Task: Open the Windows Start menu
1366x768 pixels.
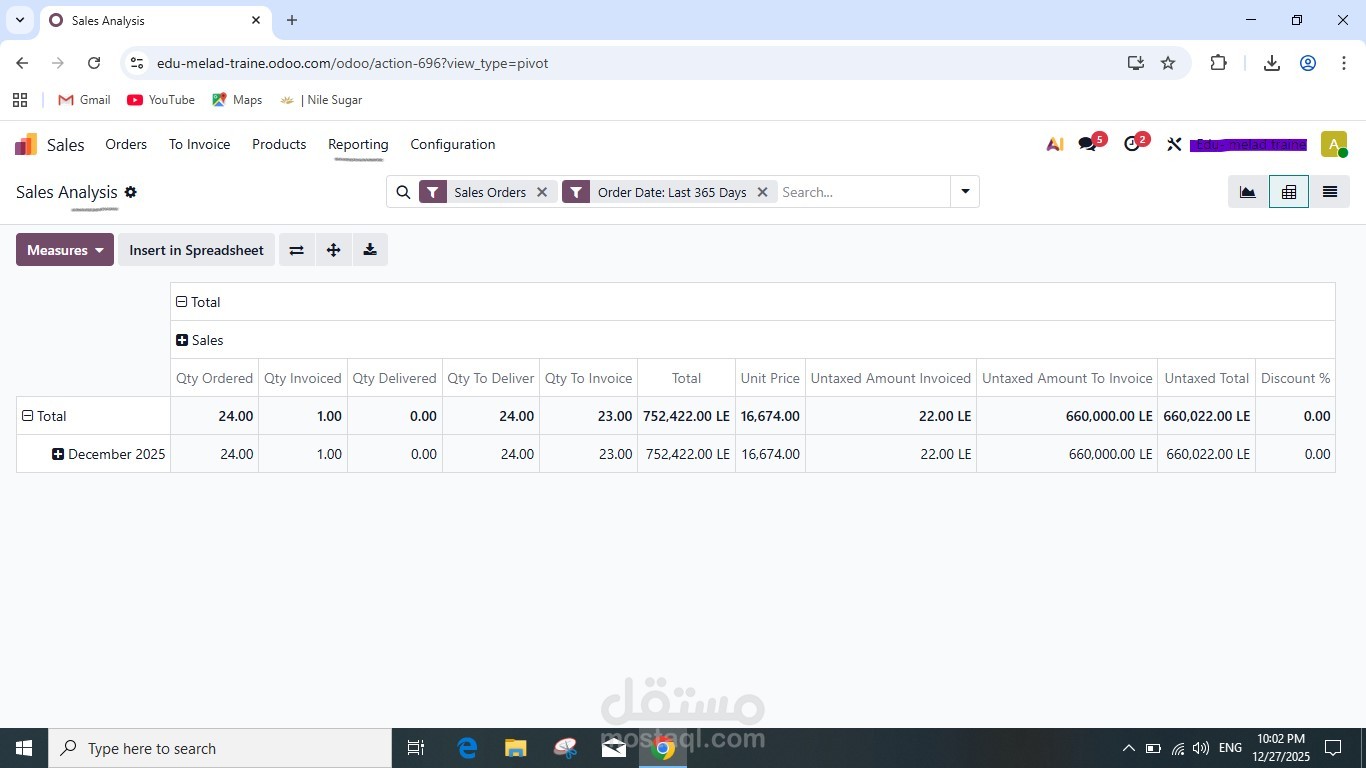Action: [24, 748]
